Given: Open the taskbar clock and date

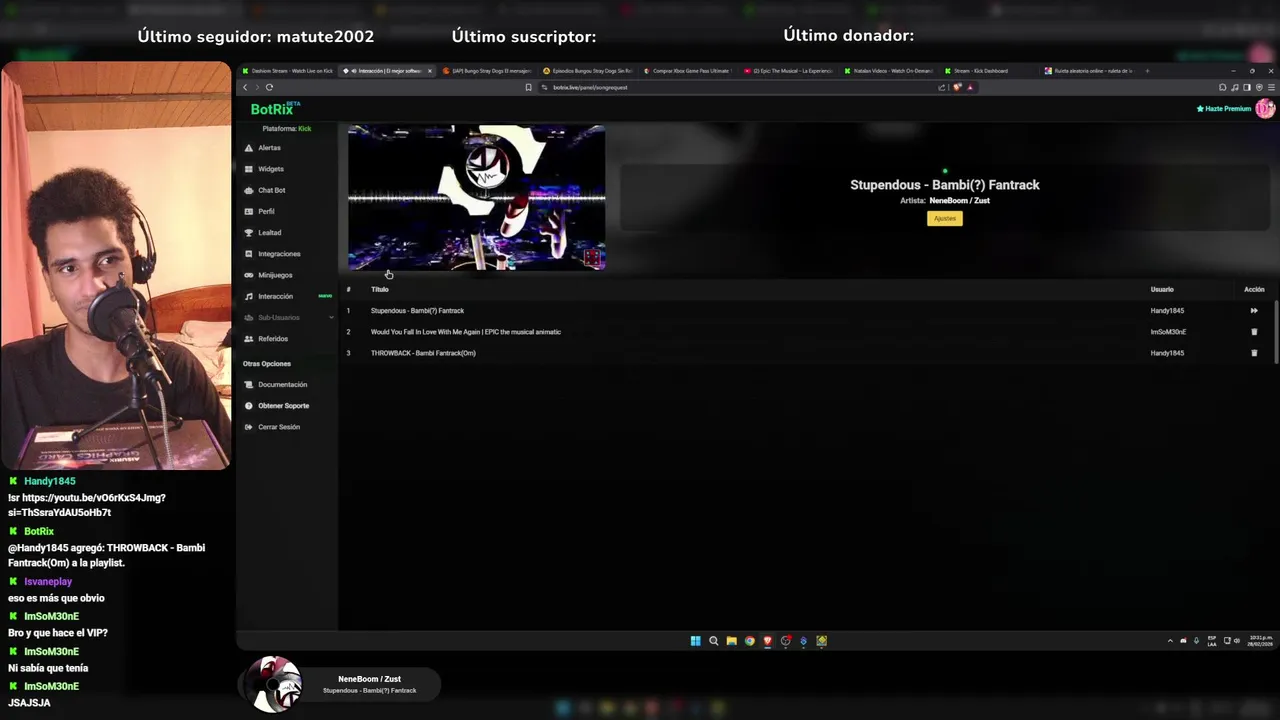Looking at the screenshot, I should click(1260, 641).
